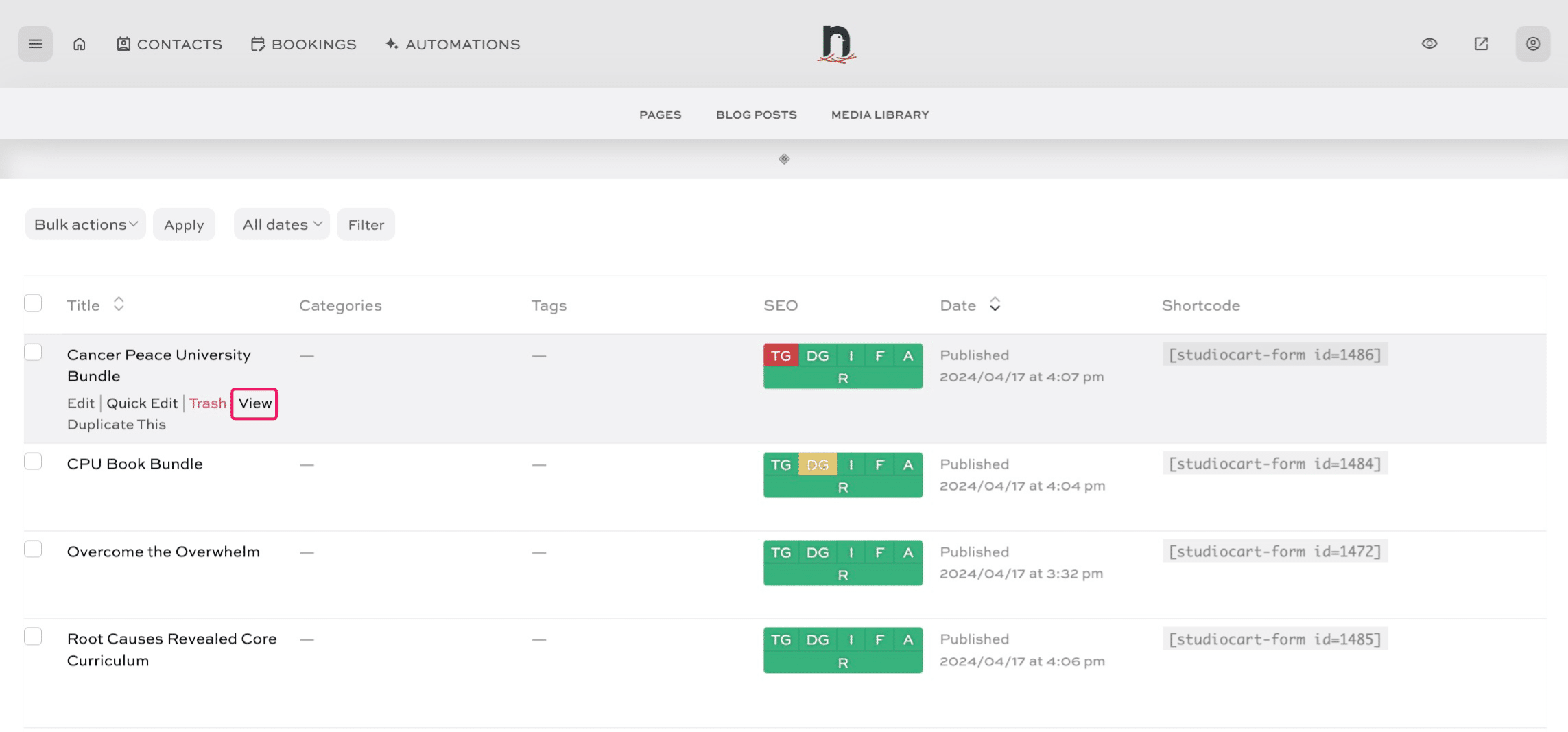Image resolution: width=1568 pixels, height=732 pixels.
Task: Click the eye preview icon in header
Action: tap(1429, 44)
